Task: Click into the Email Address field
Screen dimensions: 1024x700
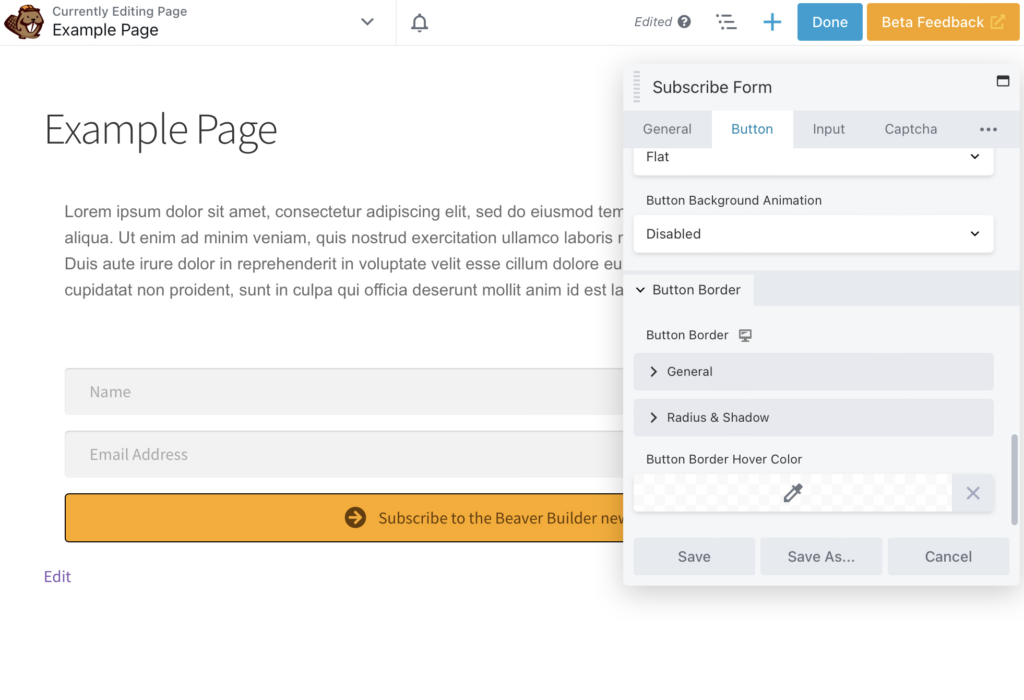Action: tap(340, 455)
